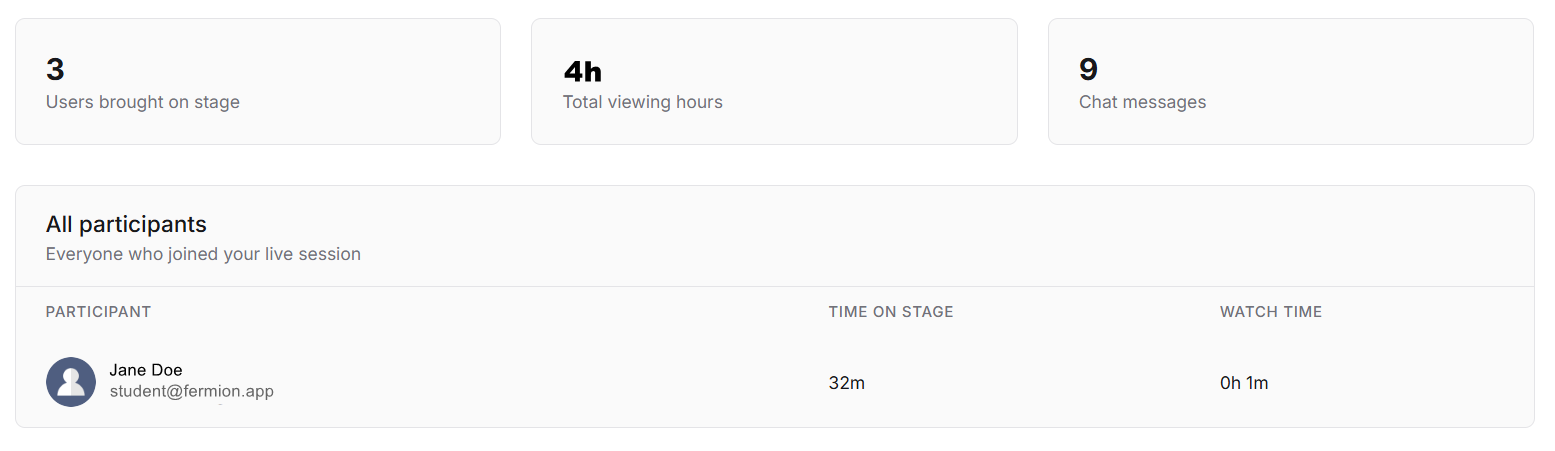Click the Jane Doe participant name

point(146,370)
